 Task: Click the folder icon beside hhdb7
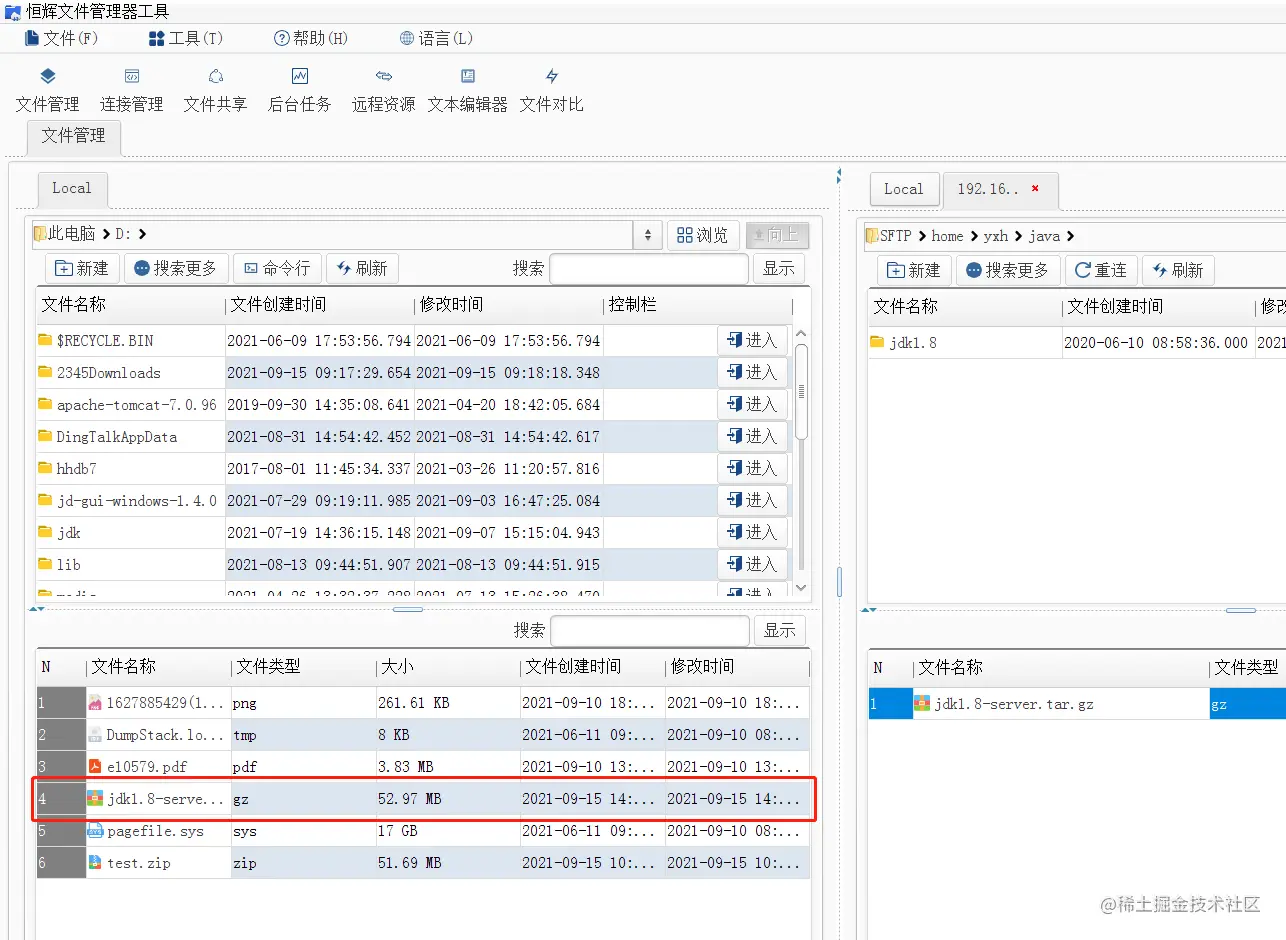click(45, 468)
